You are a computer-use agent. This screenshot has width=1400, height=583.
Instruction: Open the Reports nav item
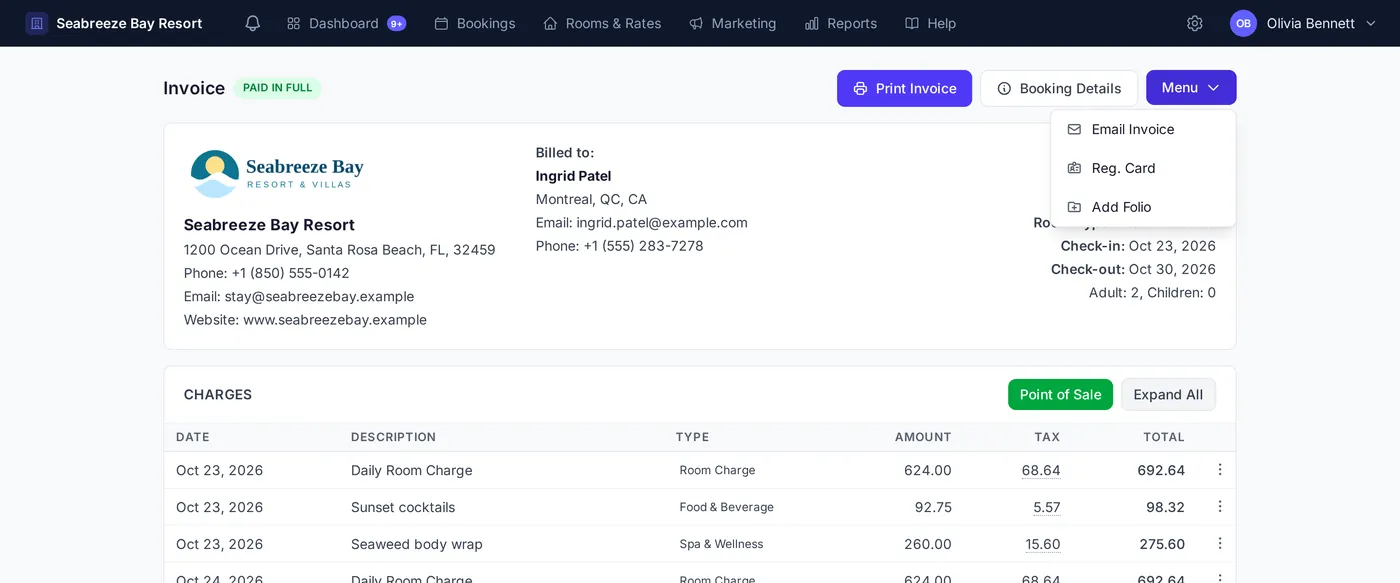coord(841,23)
